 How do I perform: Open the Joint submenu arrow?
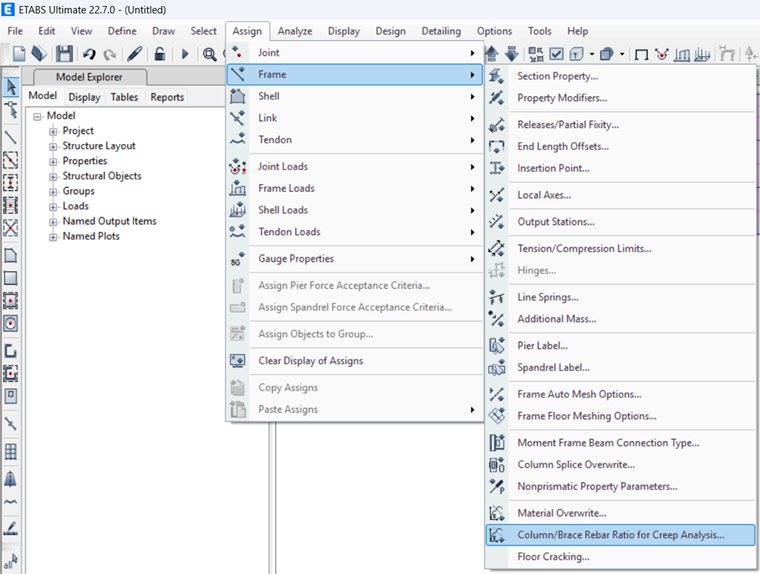472,53
